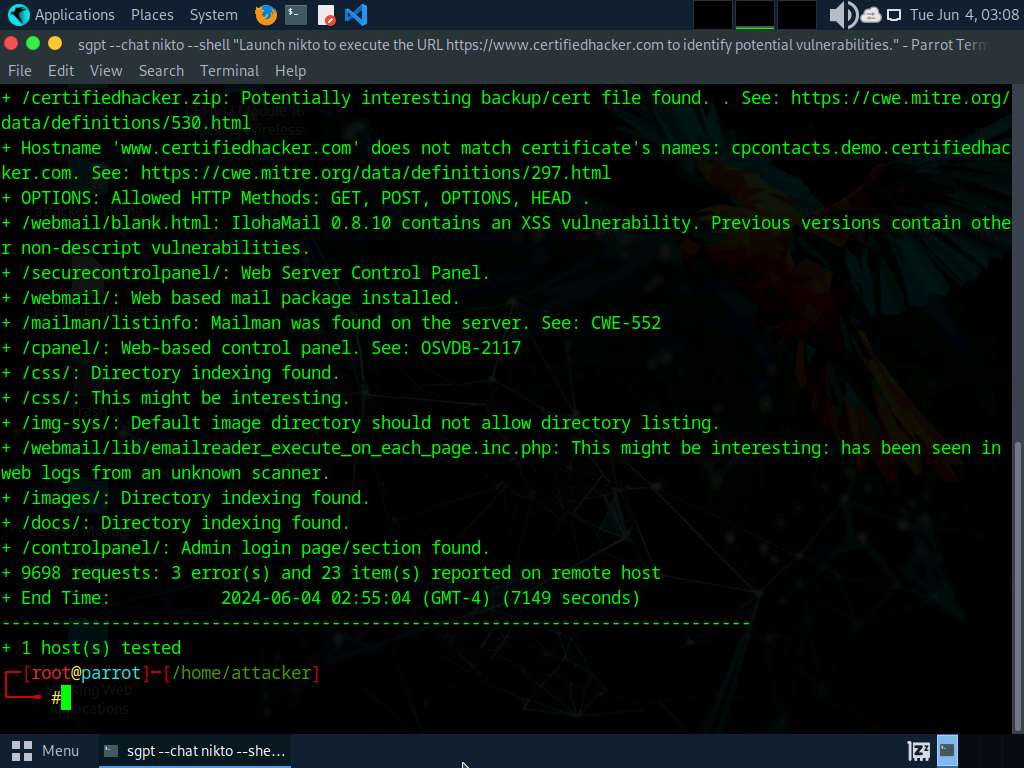The width and height of the screenshot is (1024, 768).
Task: Click the terminal icon in the bottom-right tray
Action: (x=947, y=750)
